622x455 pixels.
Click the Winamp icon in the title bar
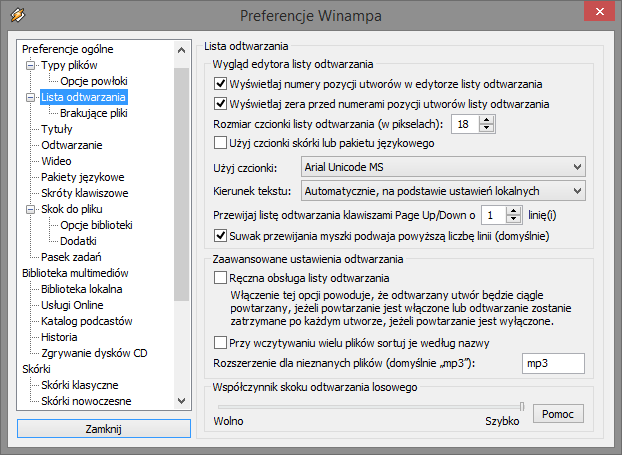pyautogui.click(x=18, y=15)
